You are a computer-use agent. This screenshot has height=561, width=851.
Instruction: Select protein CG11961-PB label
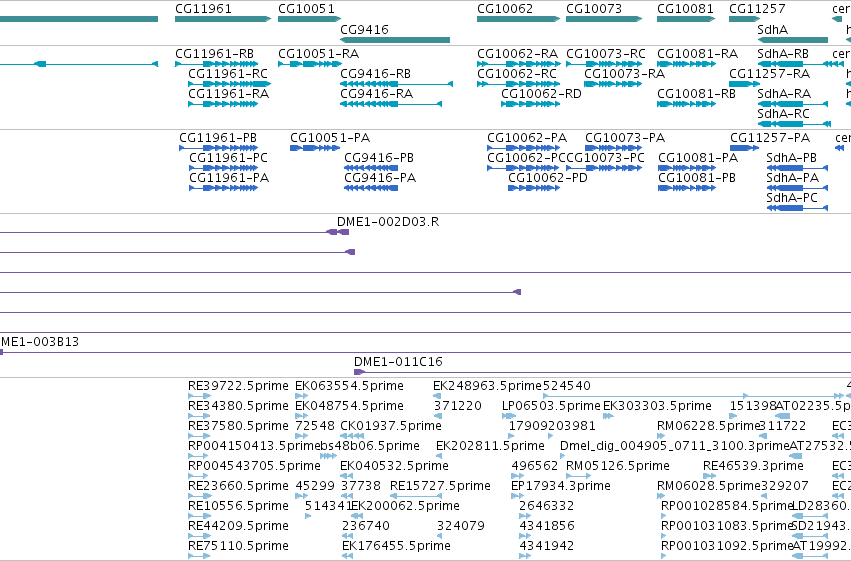218,138
